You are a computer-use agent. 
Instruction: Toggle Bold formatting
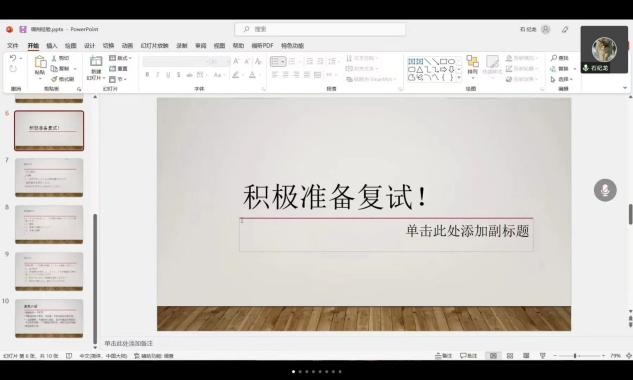coord(147,75)
